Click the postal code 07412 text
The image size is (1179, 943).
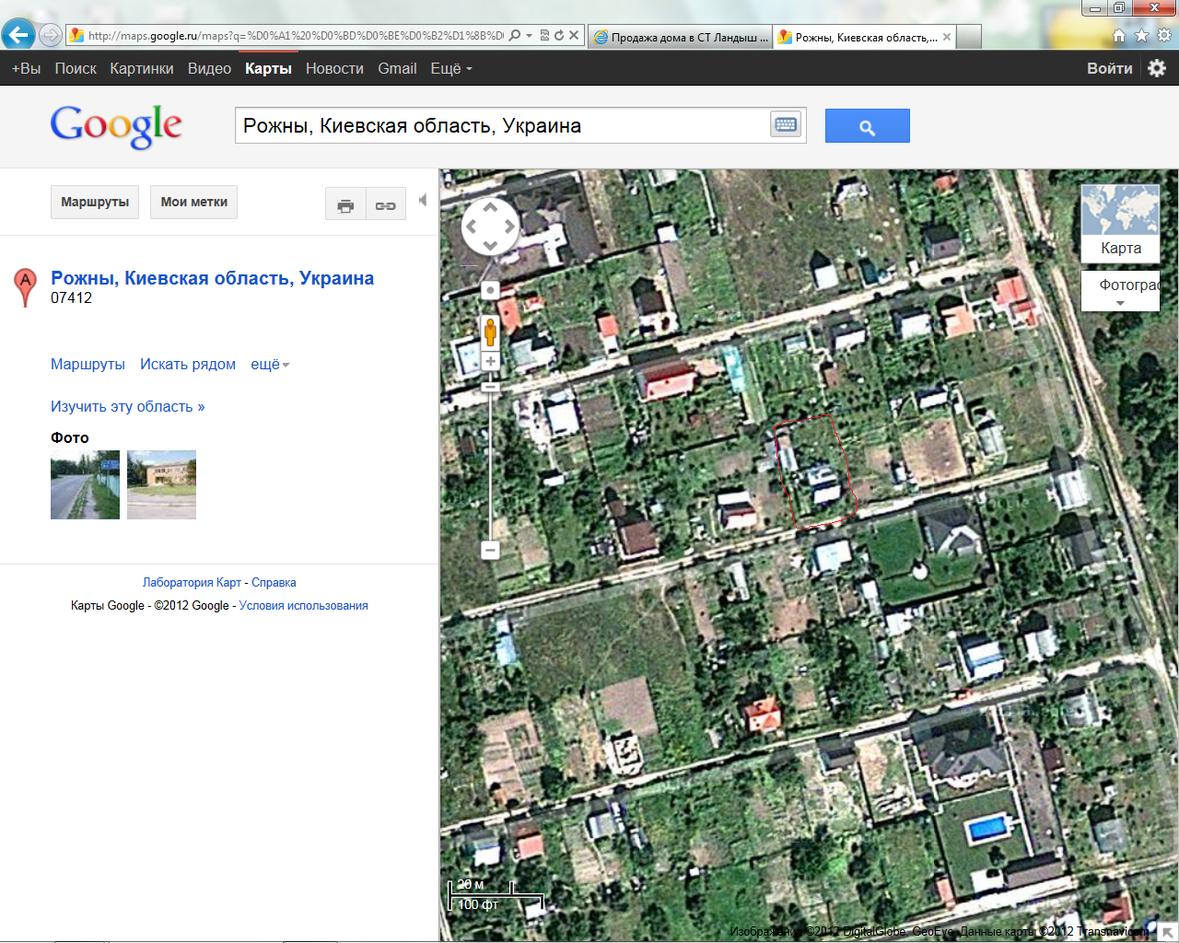[x=71, y=298]
